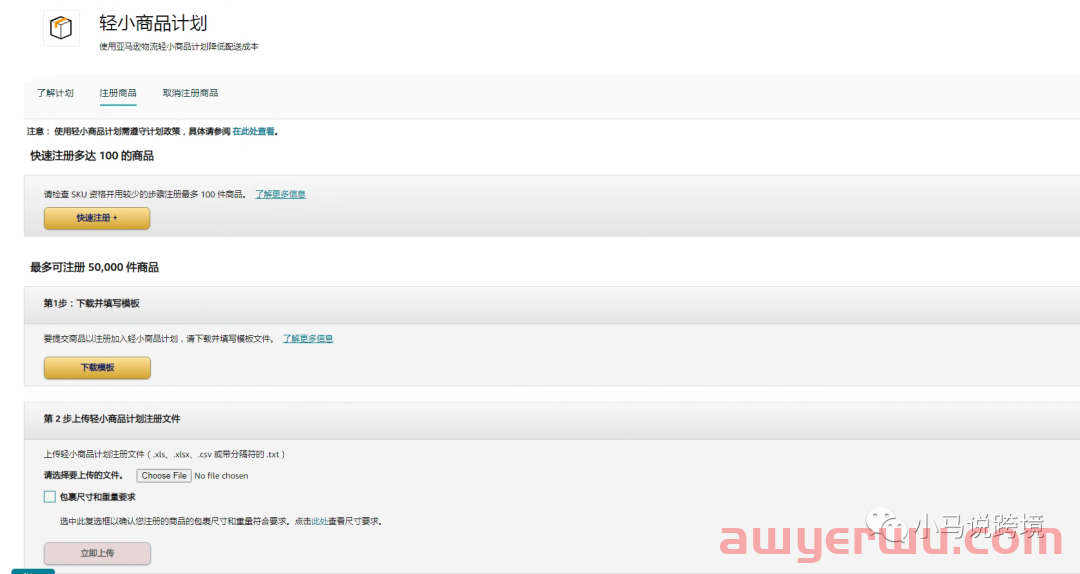1080x574 pixels.
Task: Click the 快速注册多达 100 的商品 heading
Action: pos(92,156)
